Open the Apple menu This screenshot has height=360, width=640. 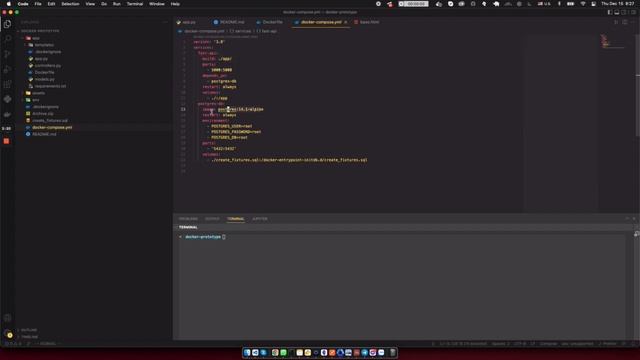9,4
